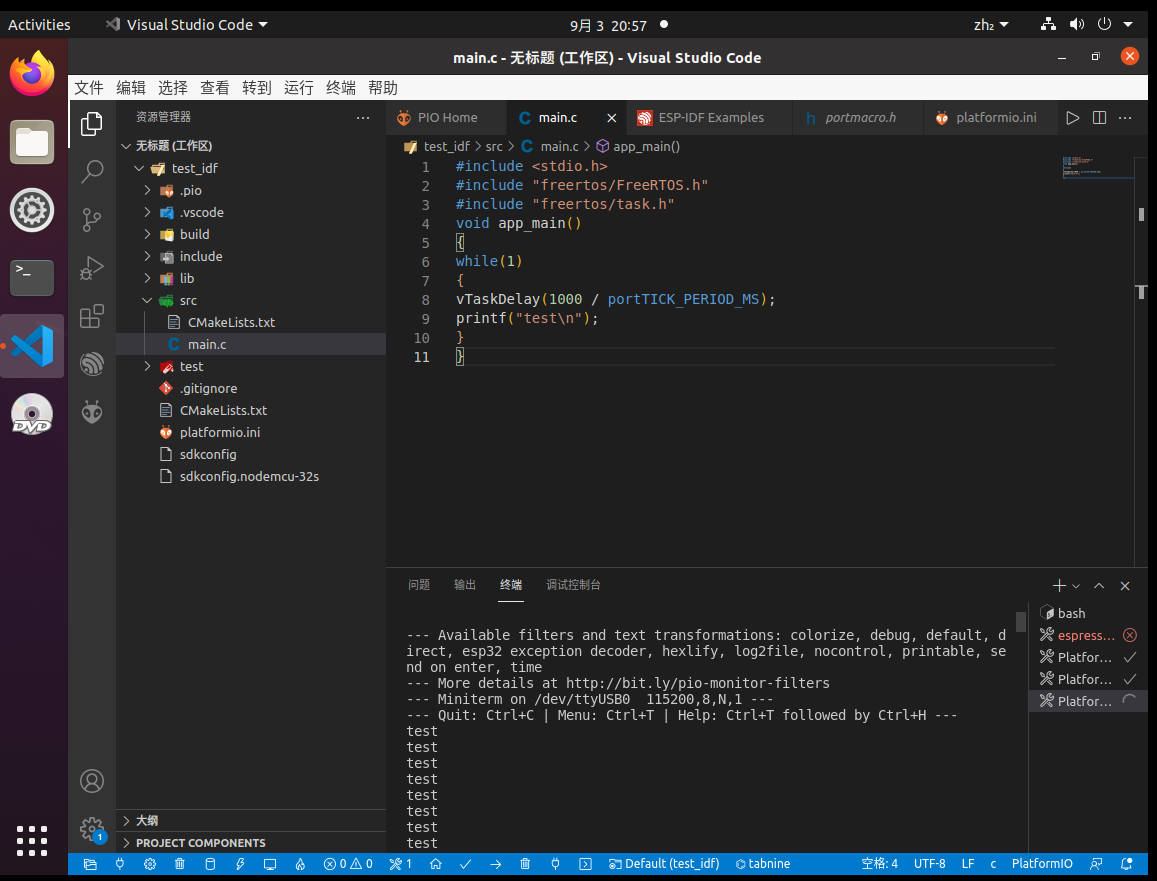Open the 运行 menu
This screenshot has height=881, width=1157.
(298, 87)
